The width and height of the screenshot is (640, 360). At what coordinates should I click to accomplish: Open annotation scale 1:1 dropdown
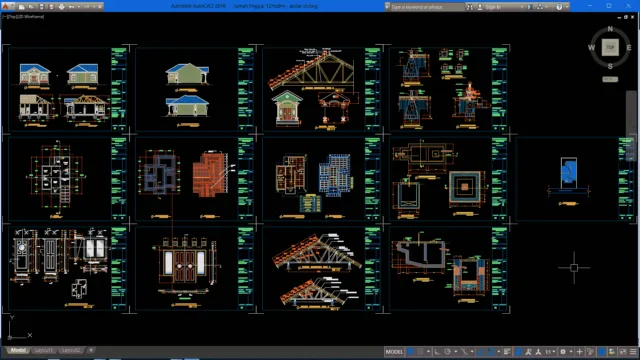(x=550, y=351)
